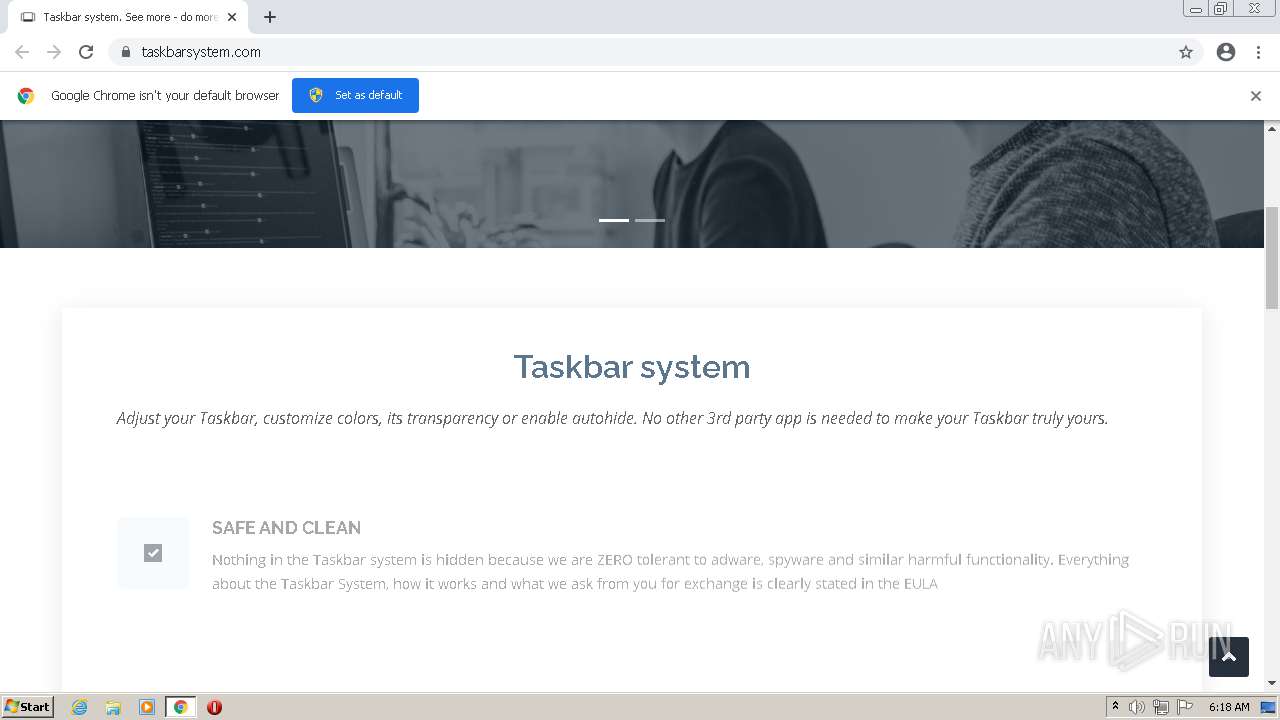Image resolution: width=1280 pixels, height=720 pixels.
Task: Open Windows Explorer folder in taskbar
Action: click(113, 707)
